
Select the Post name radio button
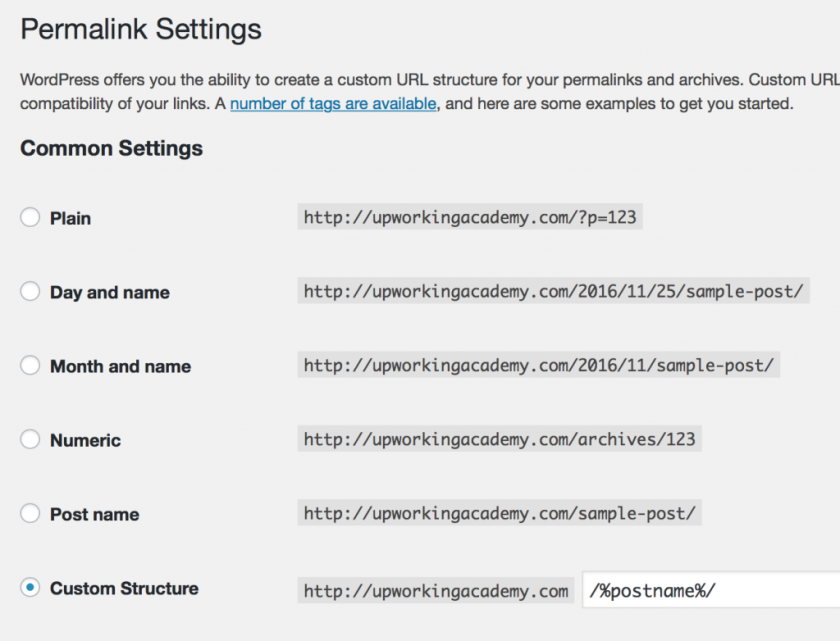[x=30, y=513]
